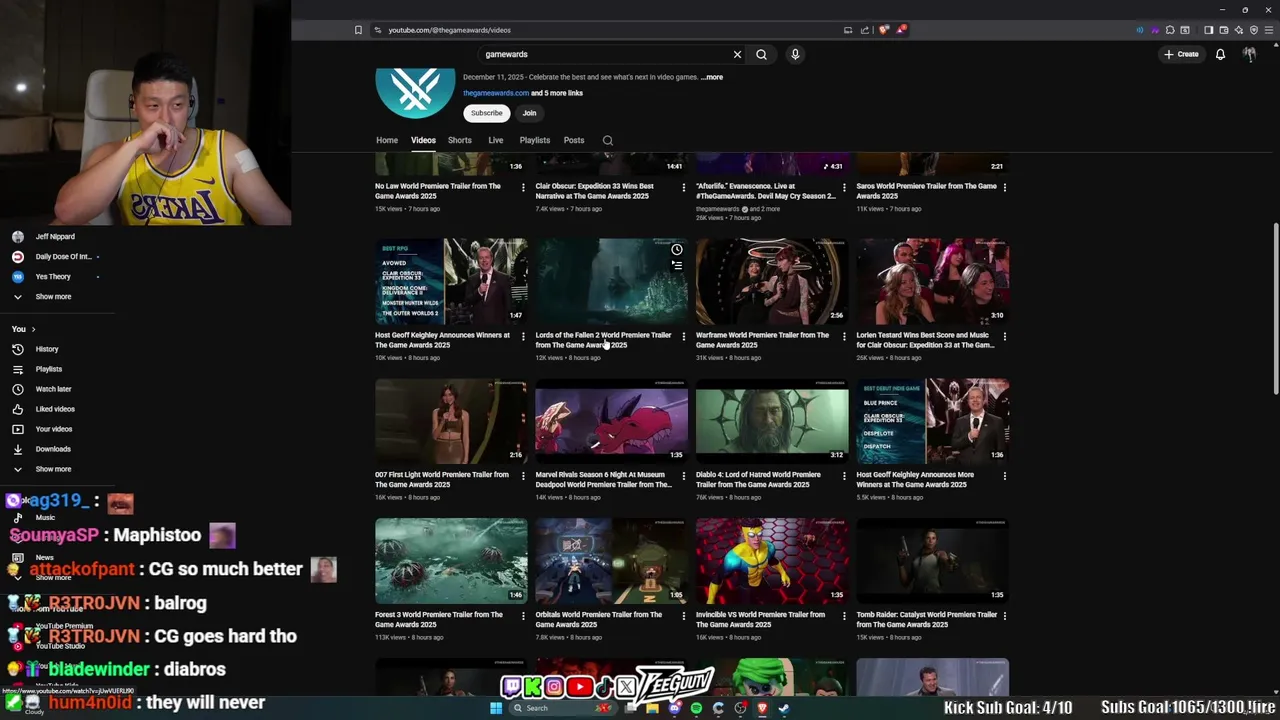Open the Windows Start menu
1280x720 pixels.
coord(496,708)
